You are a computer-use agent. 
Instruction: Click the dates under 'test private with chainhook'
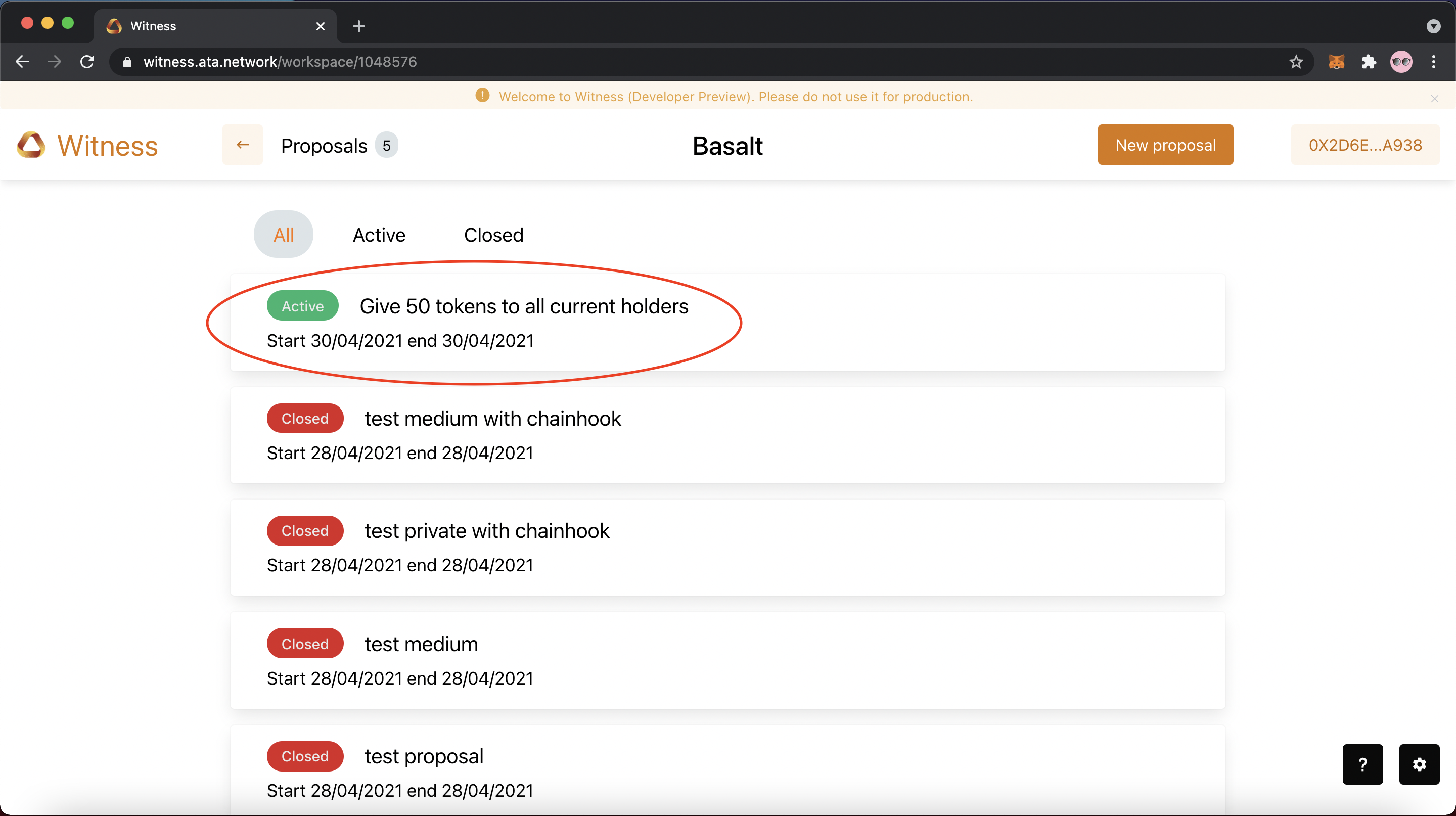400,565
